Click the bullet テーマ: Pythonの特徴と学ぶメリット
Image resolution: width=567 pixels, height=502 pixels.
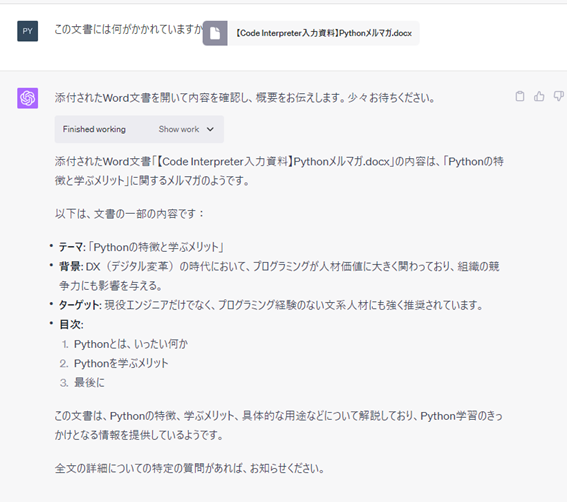141,247
